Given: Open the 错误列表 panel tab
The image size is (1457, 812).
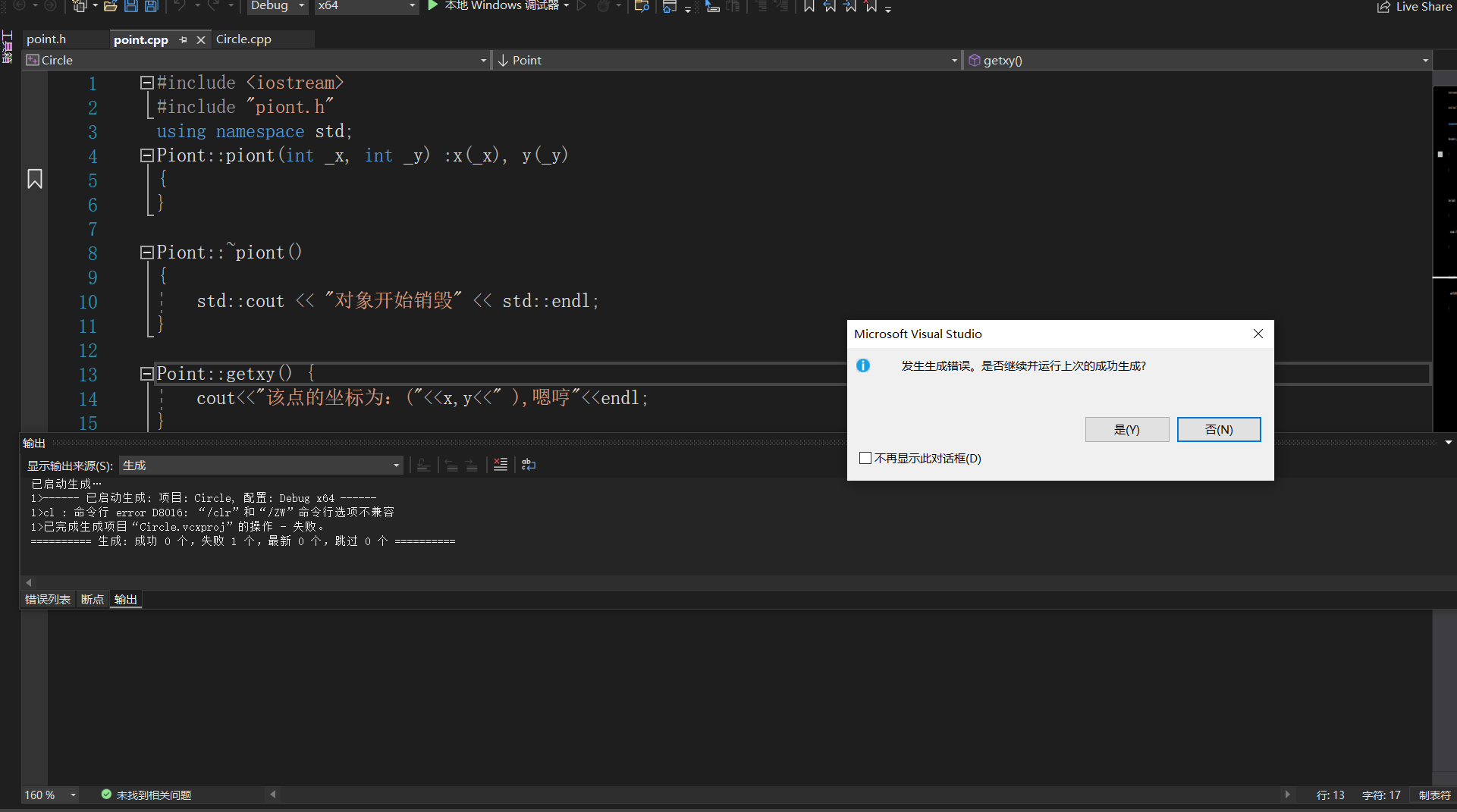Looking at the screenshot, I should (x=47, y=599).
